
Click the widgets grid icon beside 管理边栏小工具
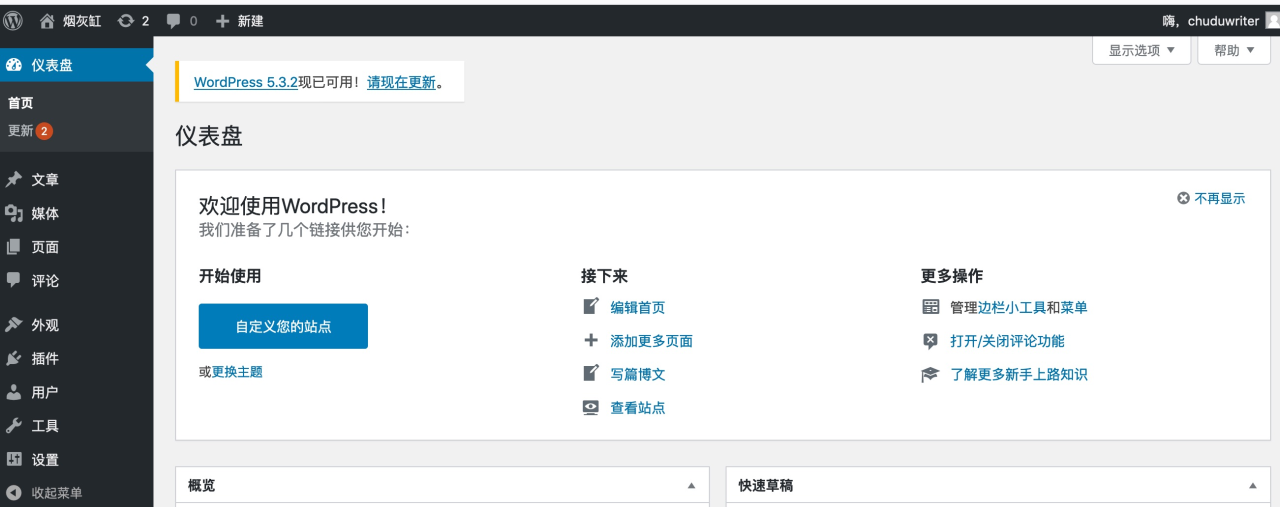(x=931, y=307)
